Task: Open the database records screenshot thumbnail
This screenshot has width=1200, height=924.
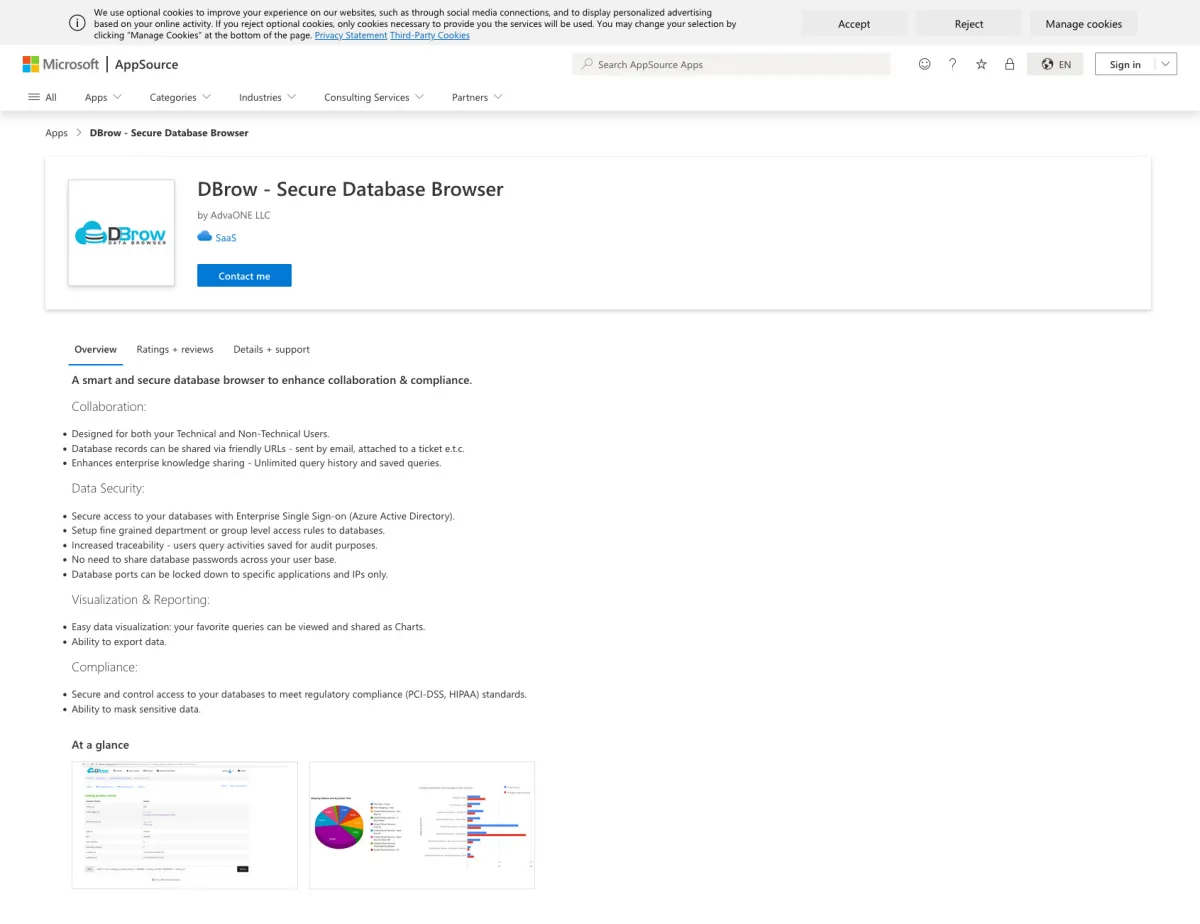Action: [185, 825]
